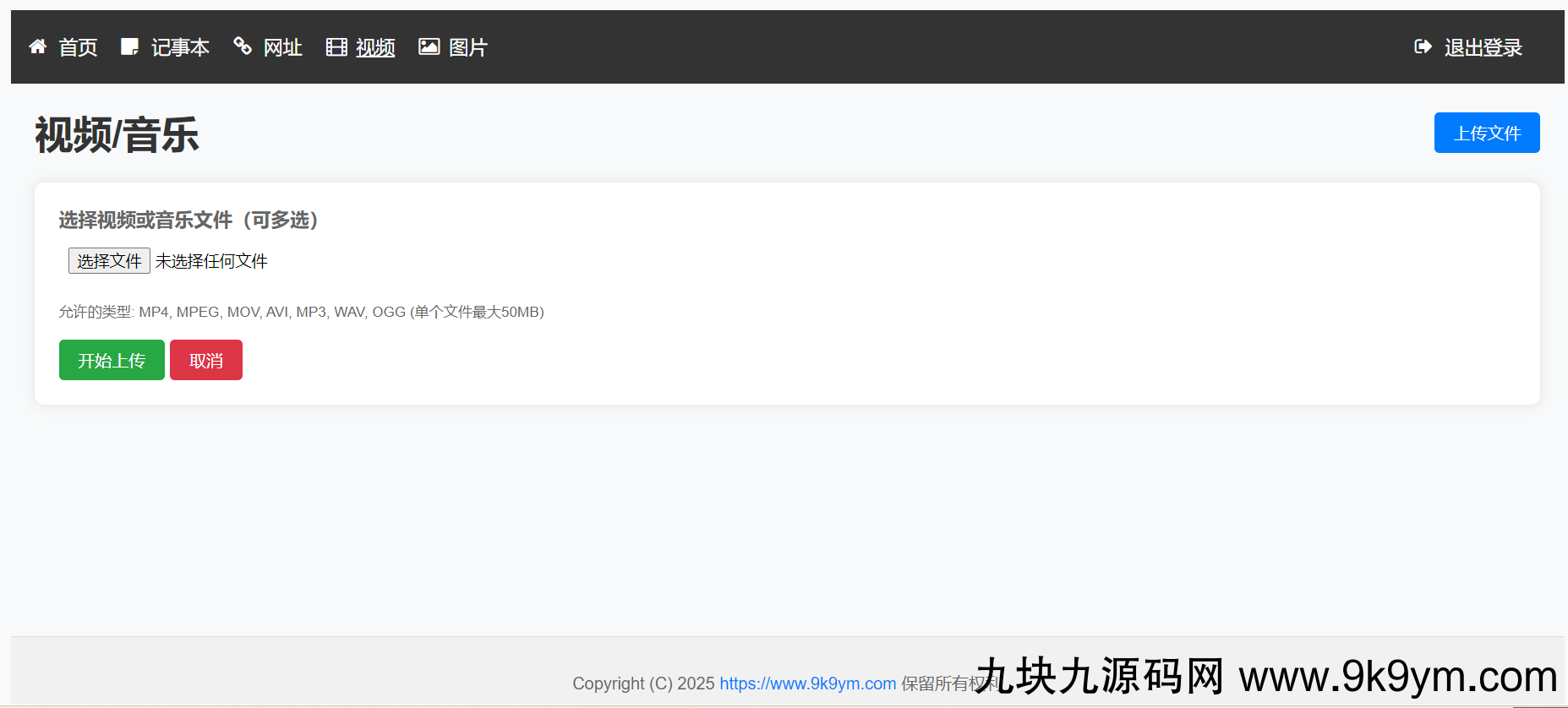Open the 首页 menu item
The image size is (1568, 708).
click(x=78, y=48)
